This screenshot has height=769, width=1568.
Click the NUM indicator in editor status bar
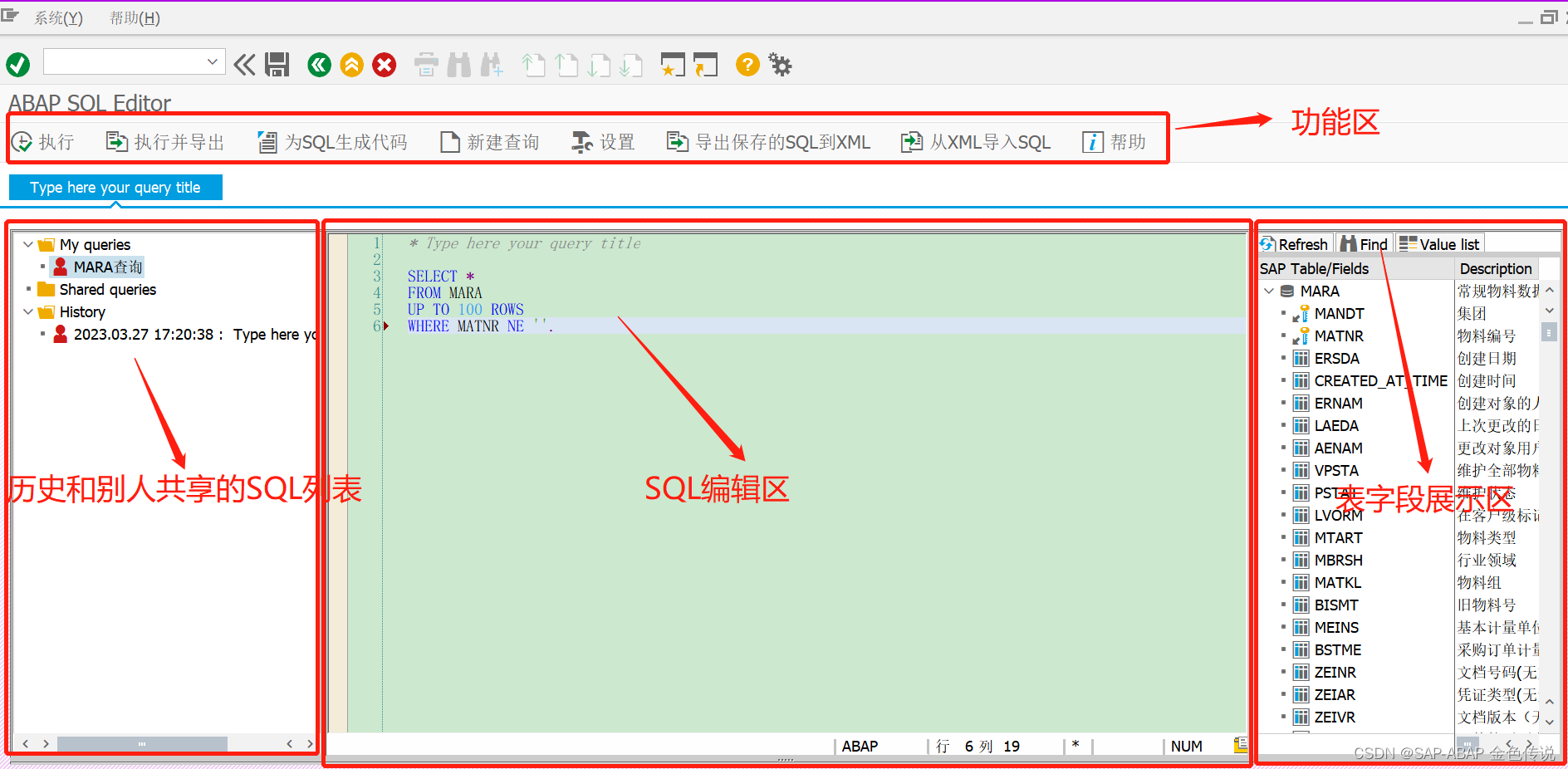1186,746
